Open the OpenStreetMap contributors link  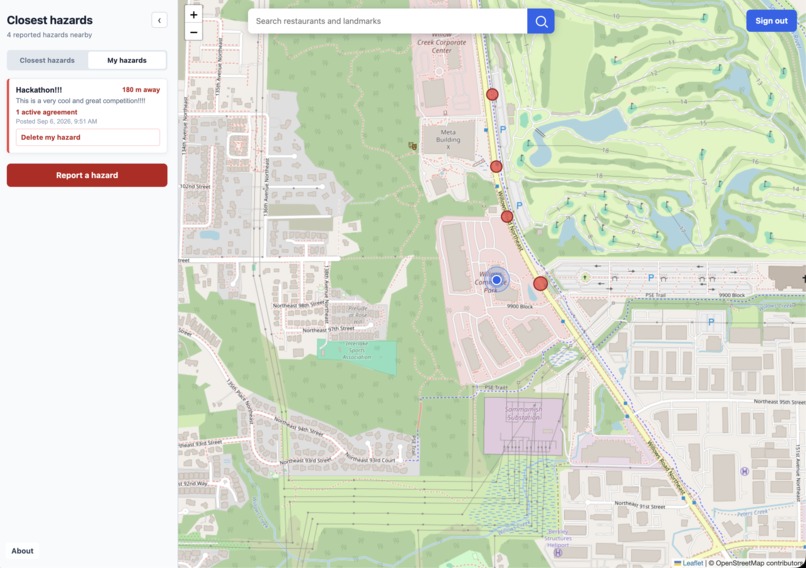point(758,563)
